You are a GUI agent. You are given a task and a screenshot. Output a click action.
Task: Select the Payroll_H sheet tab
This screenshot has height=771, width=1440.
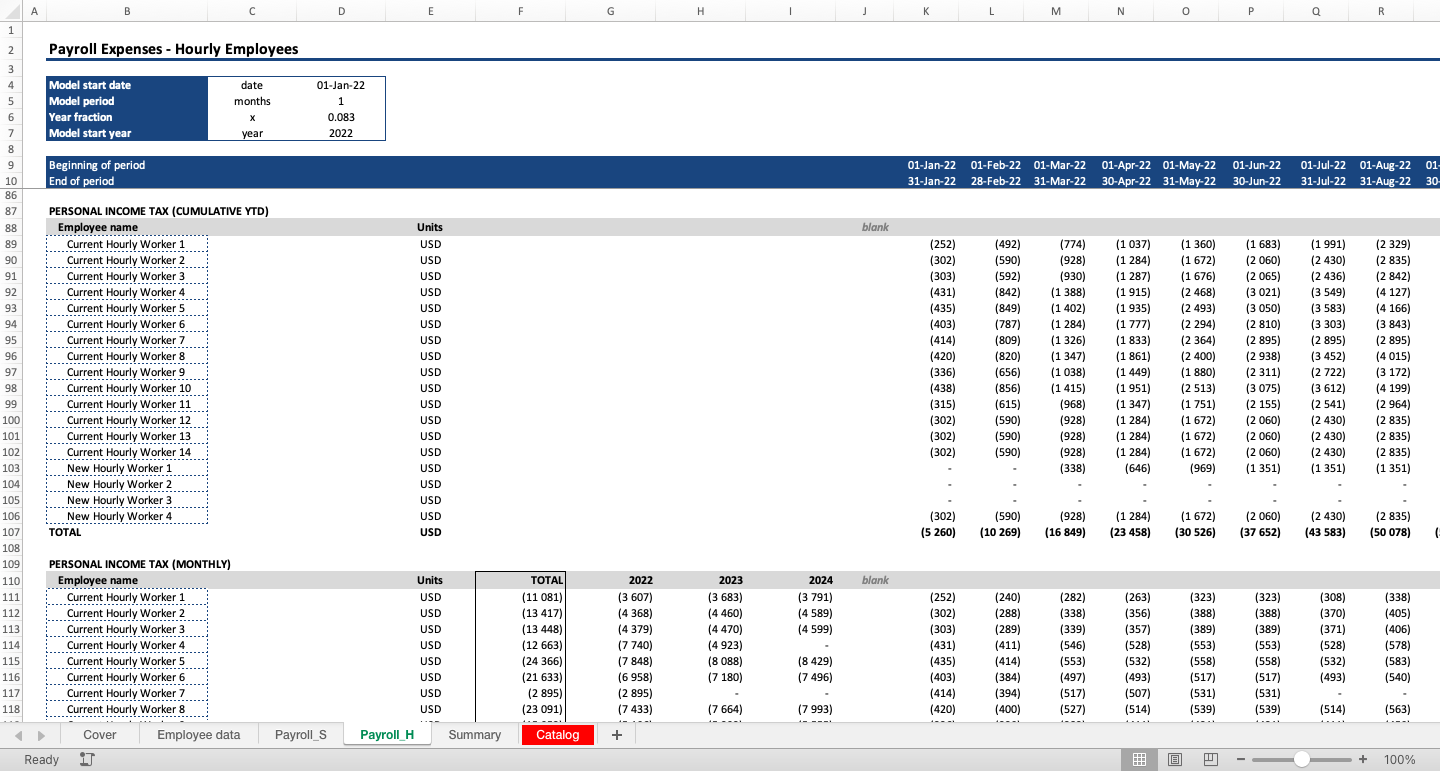[387, 735]
